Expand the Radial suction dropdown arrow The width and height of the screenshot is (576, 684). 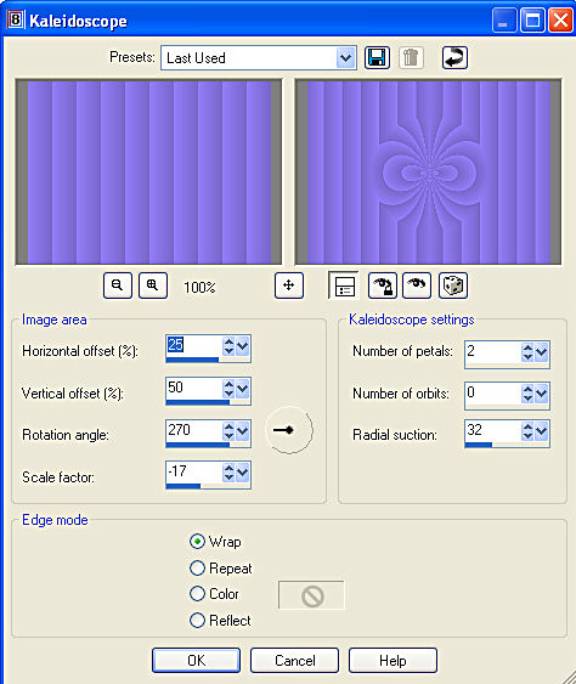[542, 431]
